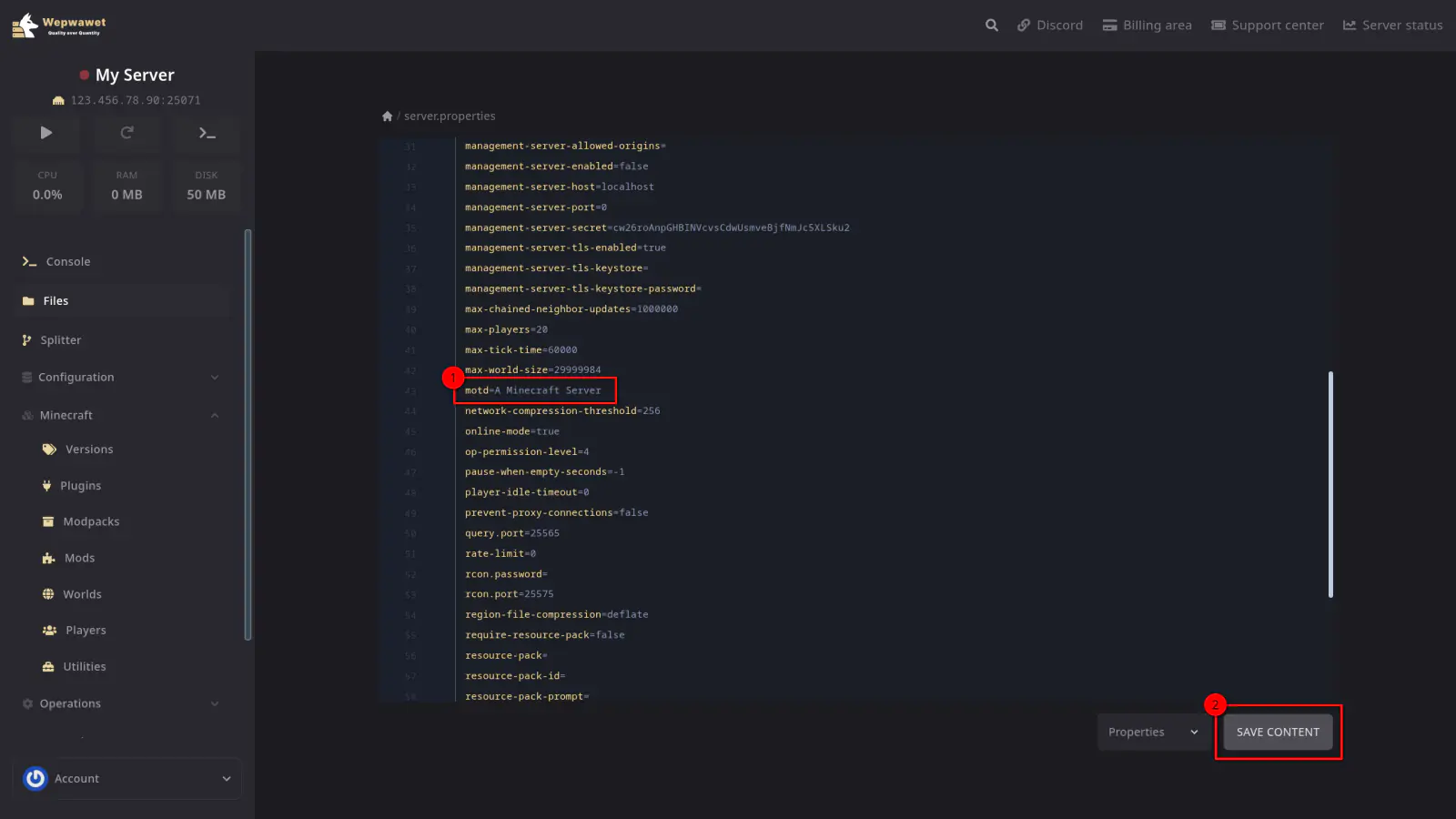Open the Worlds section in the sidebar
The width and height of the screenshot is (1456, 819).
[x=82, y=594]
